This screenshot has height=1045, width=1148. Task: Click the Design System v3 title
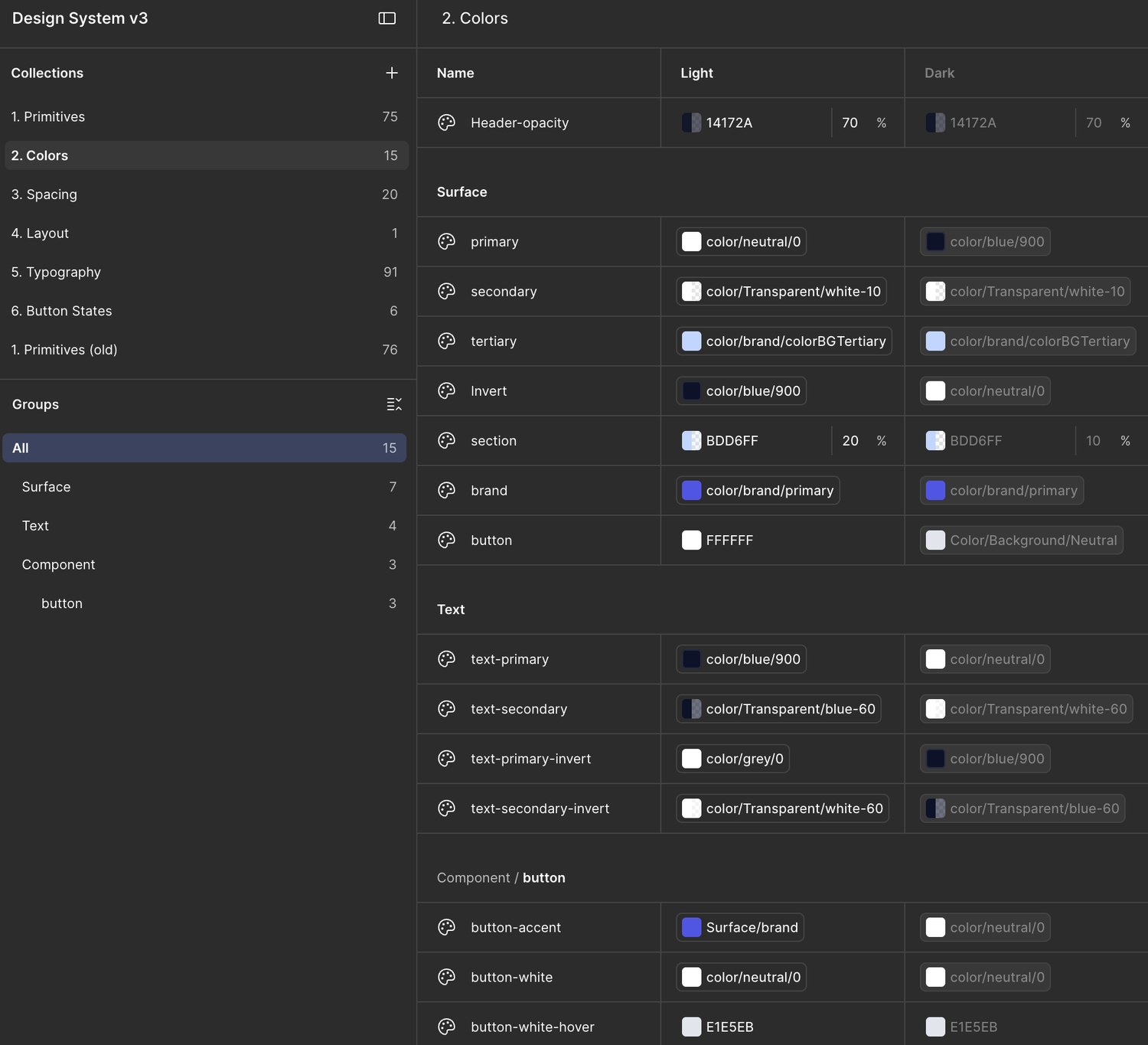[80, 18]
